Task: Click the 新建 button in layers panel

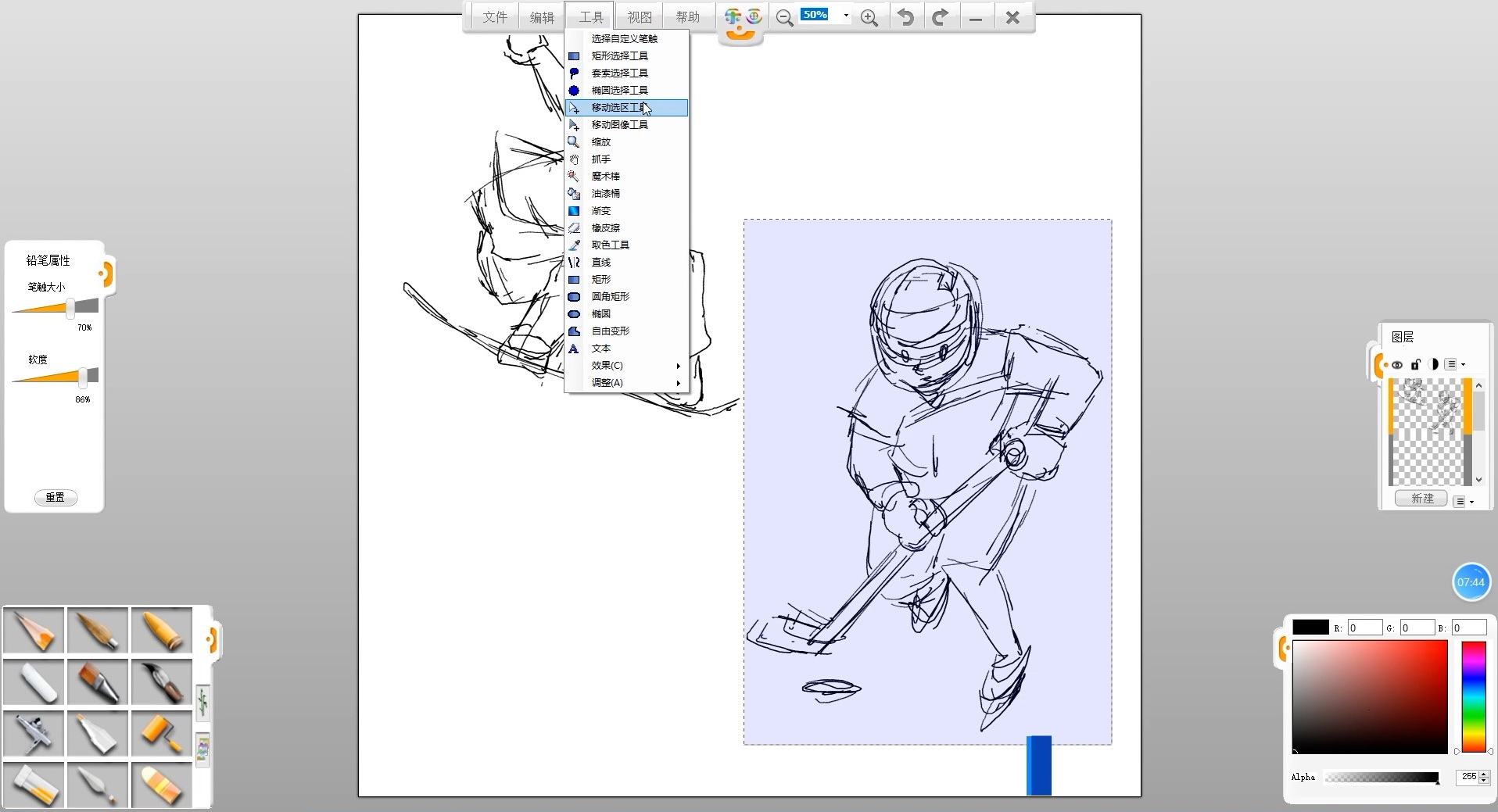Action: pos(1422,499)
